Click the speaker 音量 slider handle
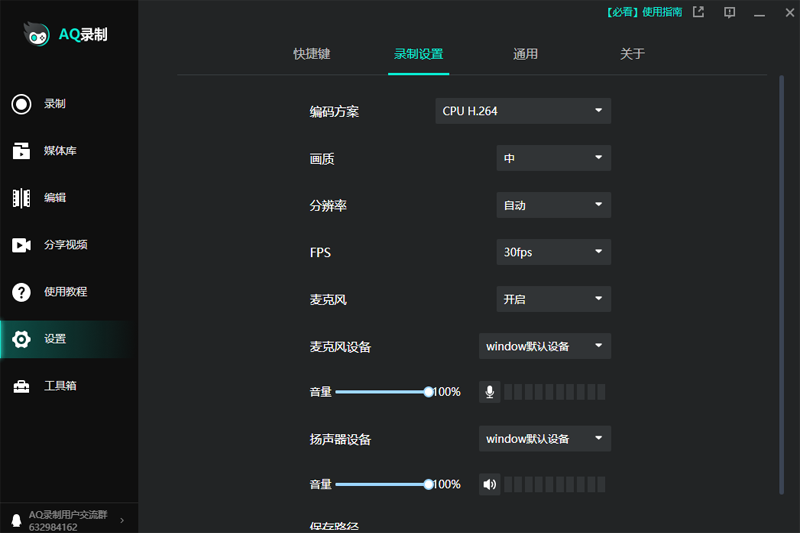Image resolution: width=800 pixels, height=533 pixels. 428,484
